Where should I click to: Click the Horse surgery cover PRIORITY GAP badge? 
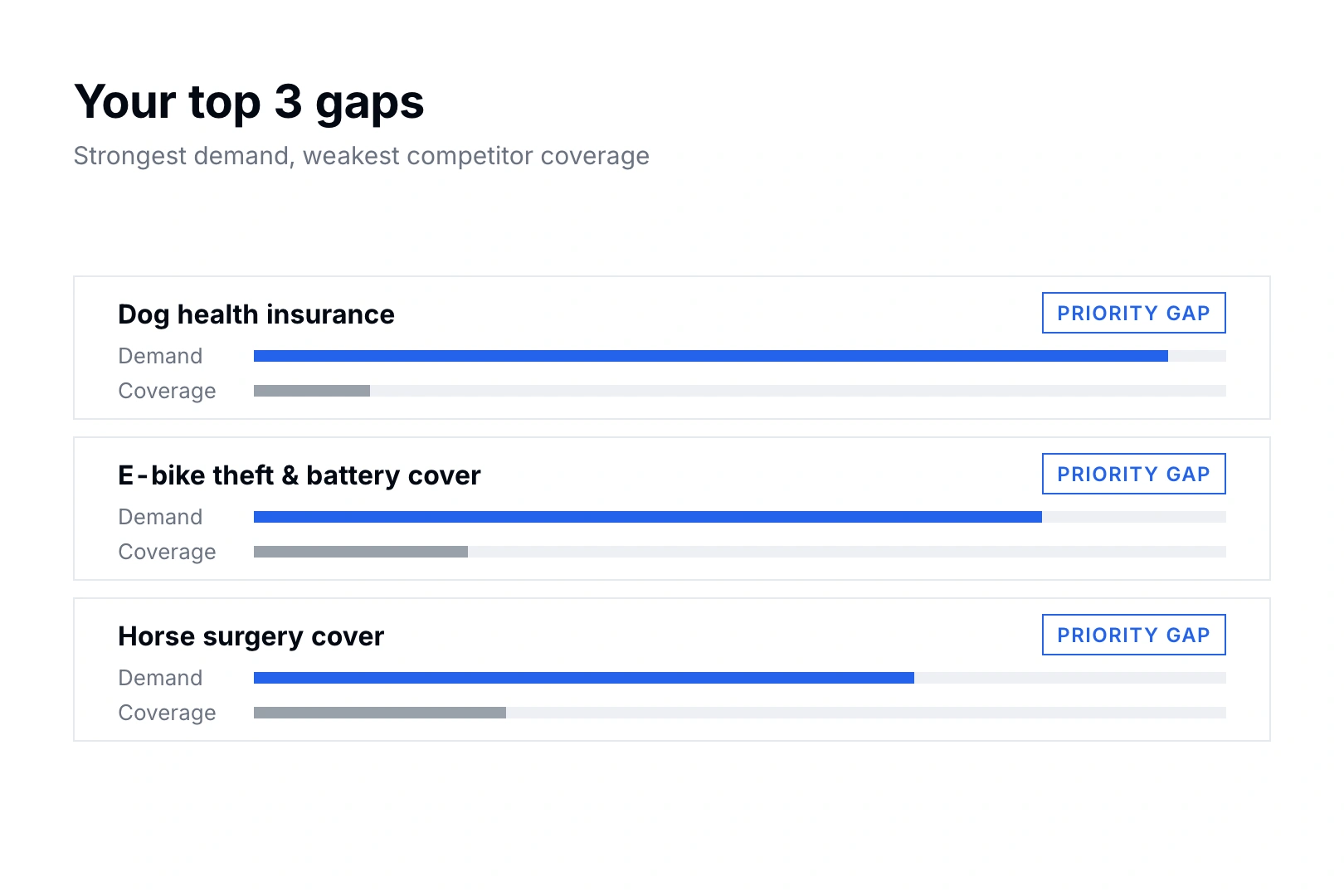click(x=1133, y=635)
